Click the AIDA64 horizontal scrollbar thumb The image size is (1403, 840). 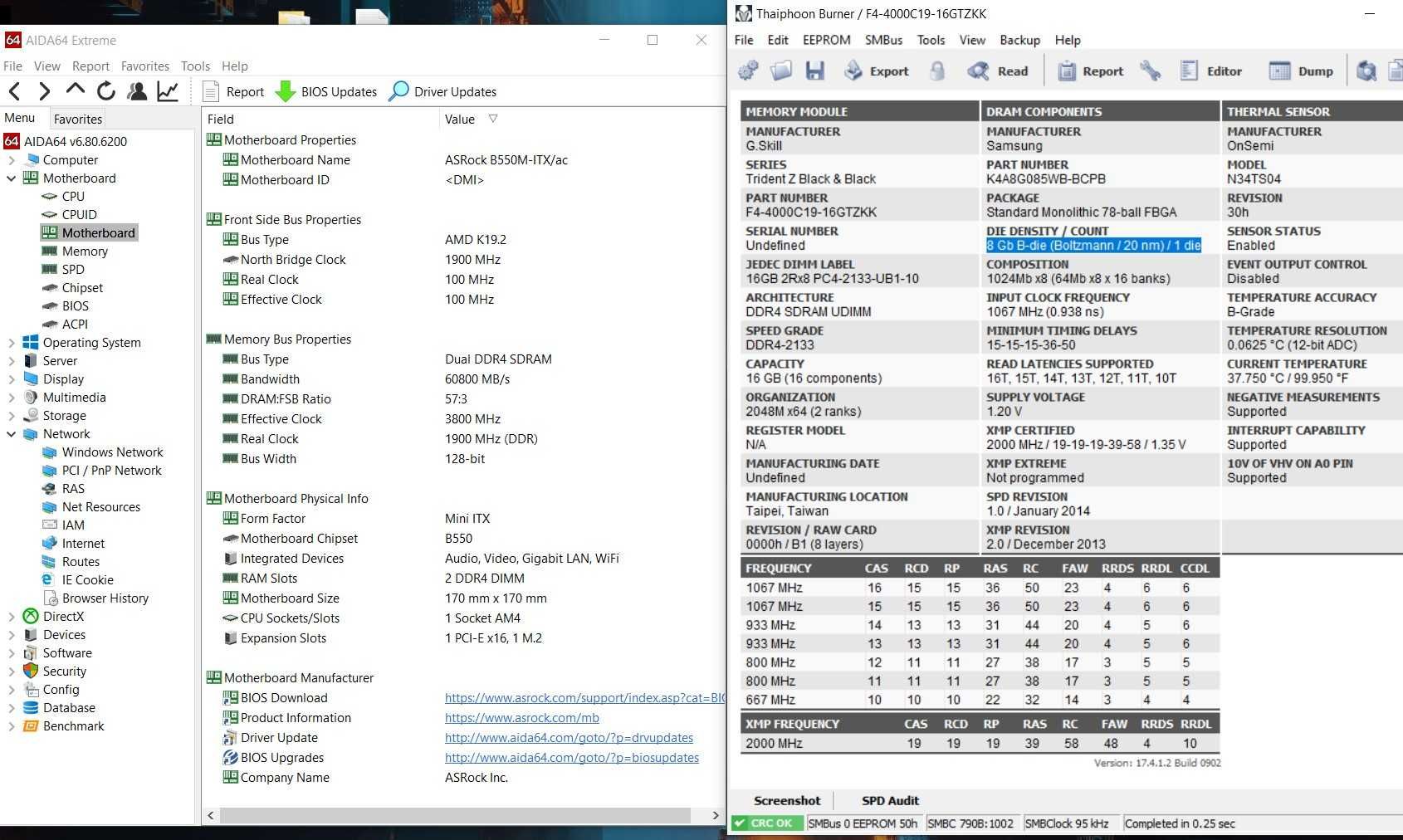tap(456, 815)
